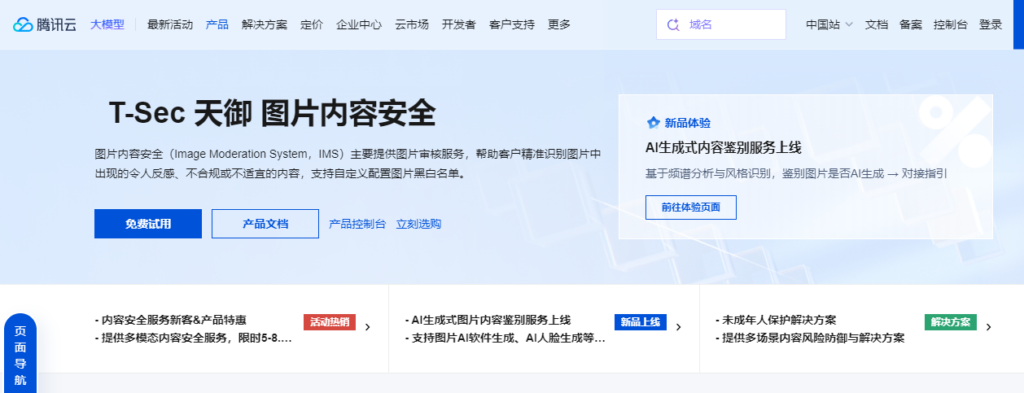The image size is (1024, 393).
Task: Open the 新品上线 card arrow
Action: tap(679, 327)
